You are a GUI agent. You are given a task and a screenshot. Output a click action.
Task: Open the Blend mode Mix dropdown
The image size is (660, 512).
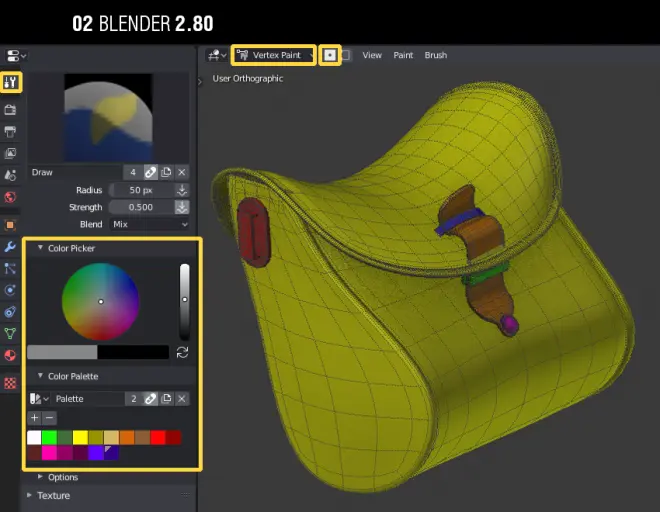pos(149,224)
